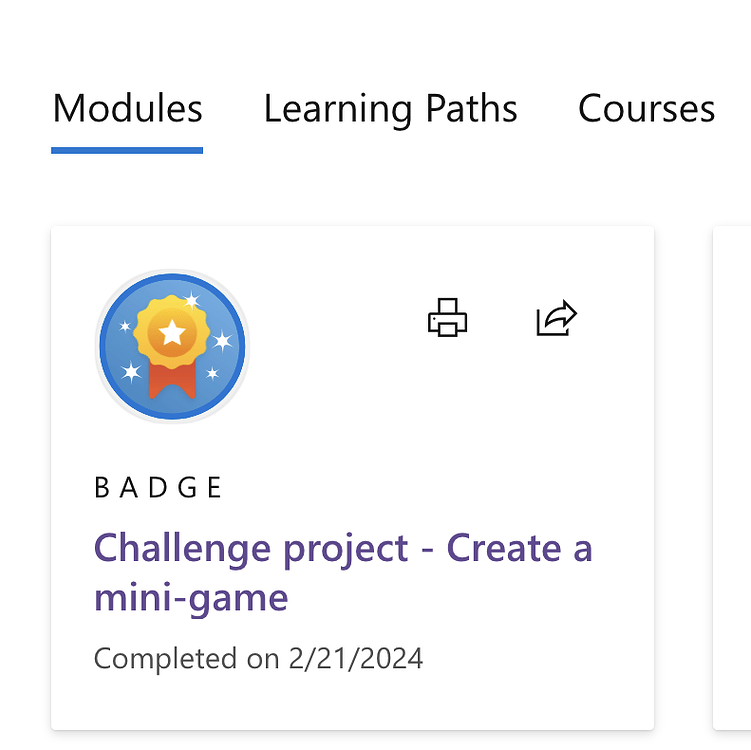Click the blue underline beneath Modules

coord(127,150)
